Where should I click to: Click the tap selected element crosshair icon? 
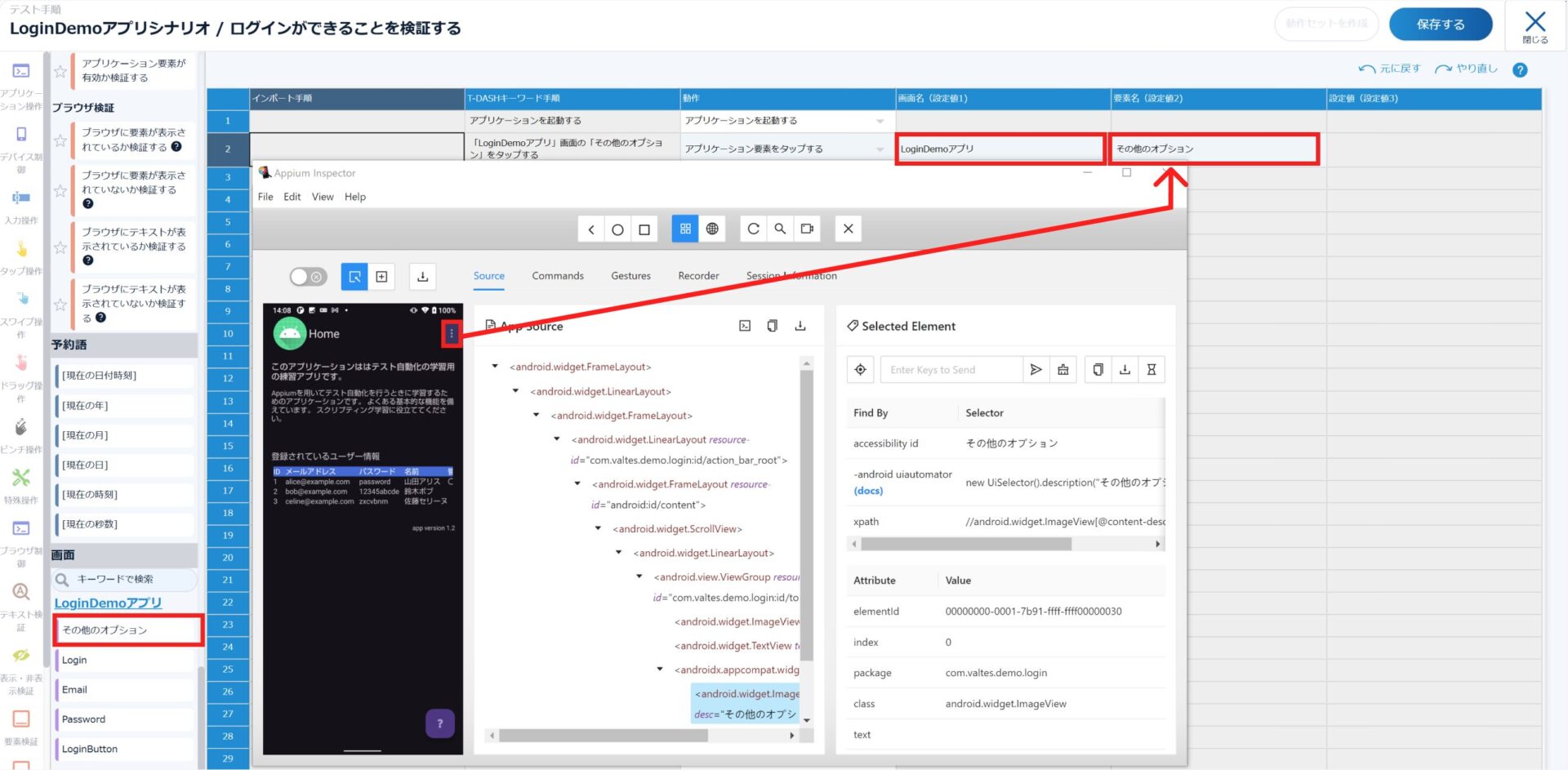pyautogui.click(x=860, y=370)
